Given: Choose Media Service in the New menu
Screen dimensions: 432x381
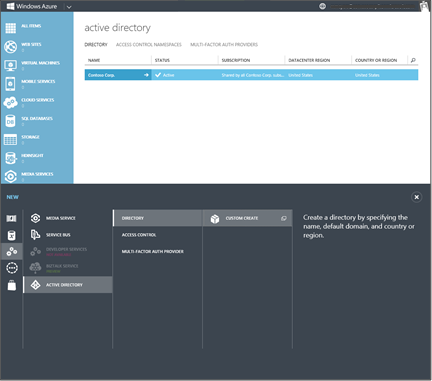Looking at the screenshot, I should (x=68, y=218).
